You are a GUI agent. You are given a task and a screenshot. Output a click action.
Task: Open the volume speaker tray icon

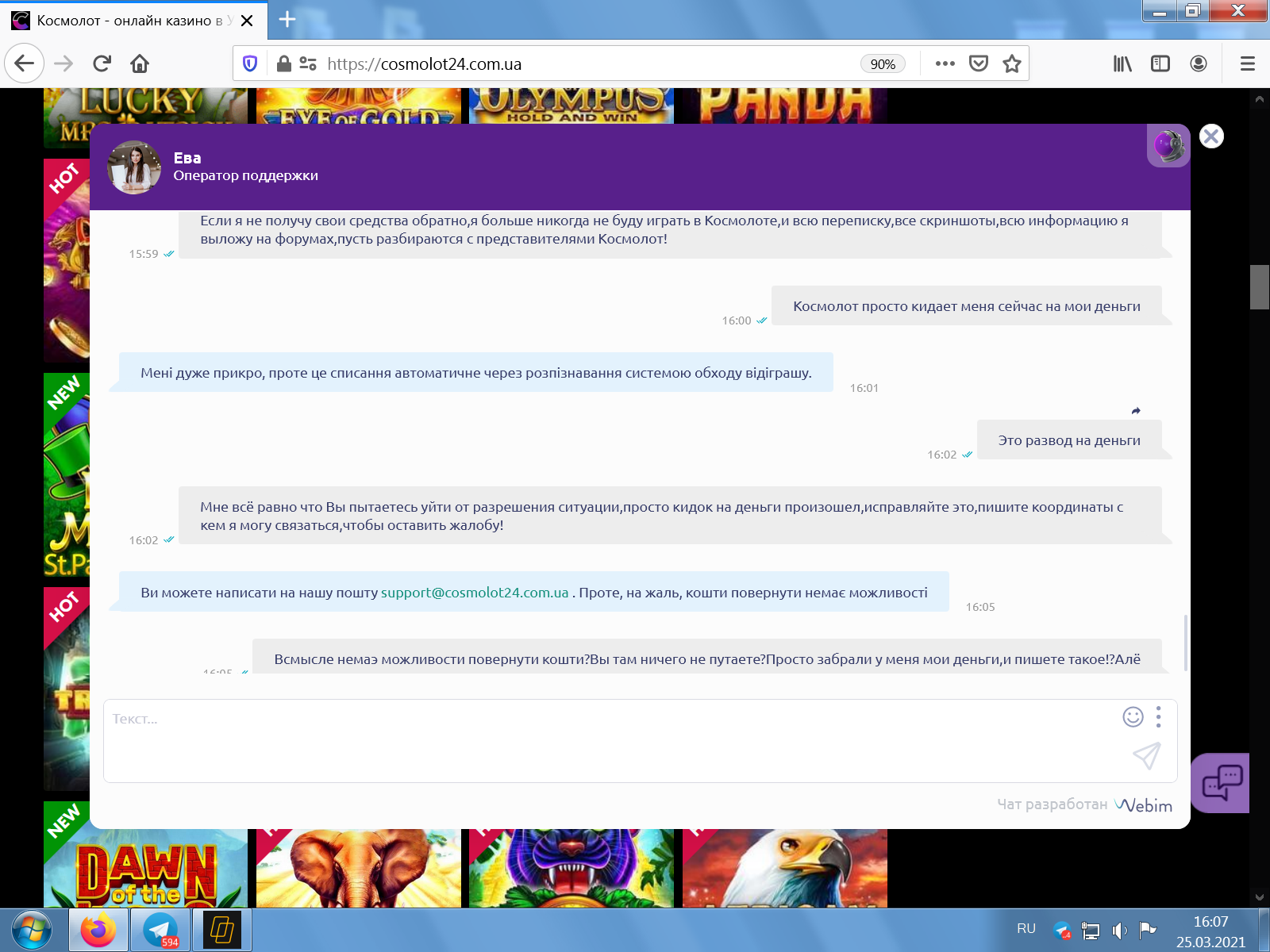1119,931
